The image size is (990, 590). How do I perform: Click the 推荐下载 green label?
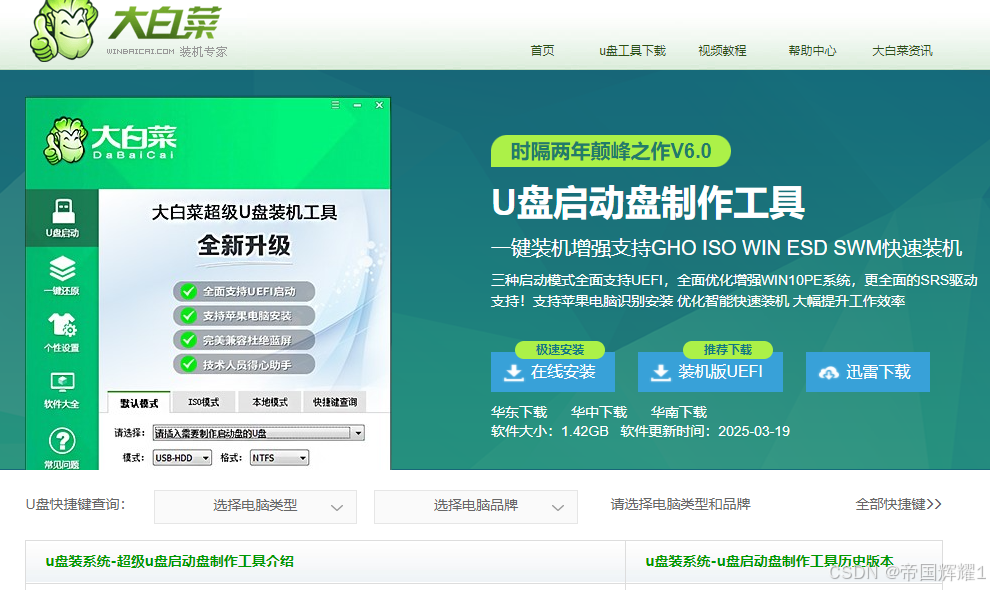728,349
